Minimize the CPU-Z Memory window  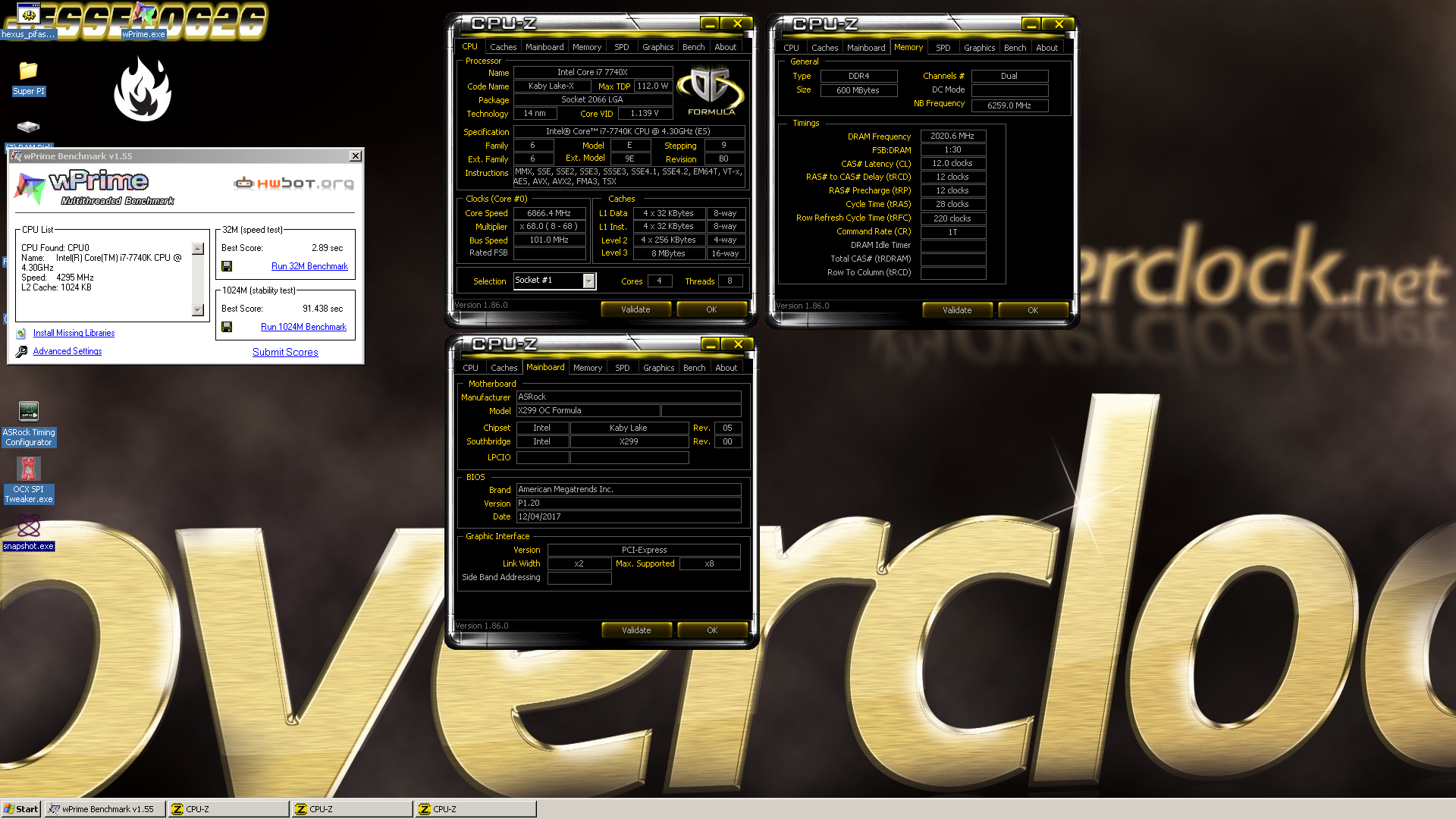[1031, 25]
